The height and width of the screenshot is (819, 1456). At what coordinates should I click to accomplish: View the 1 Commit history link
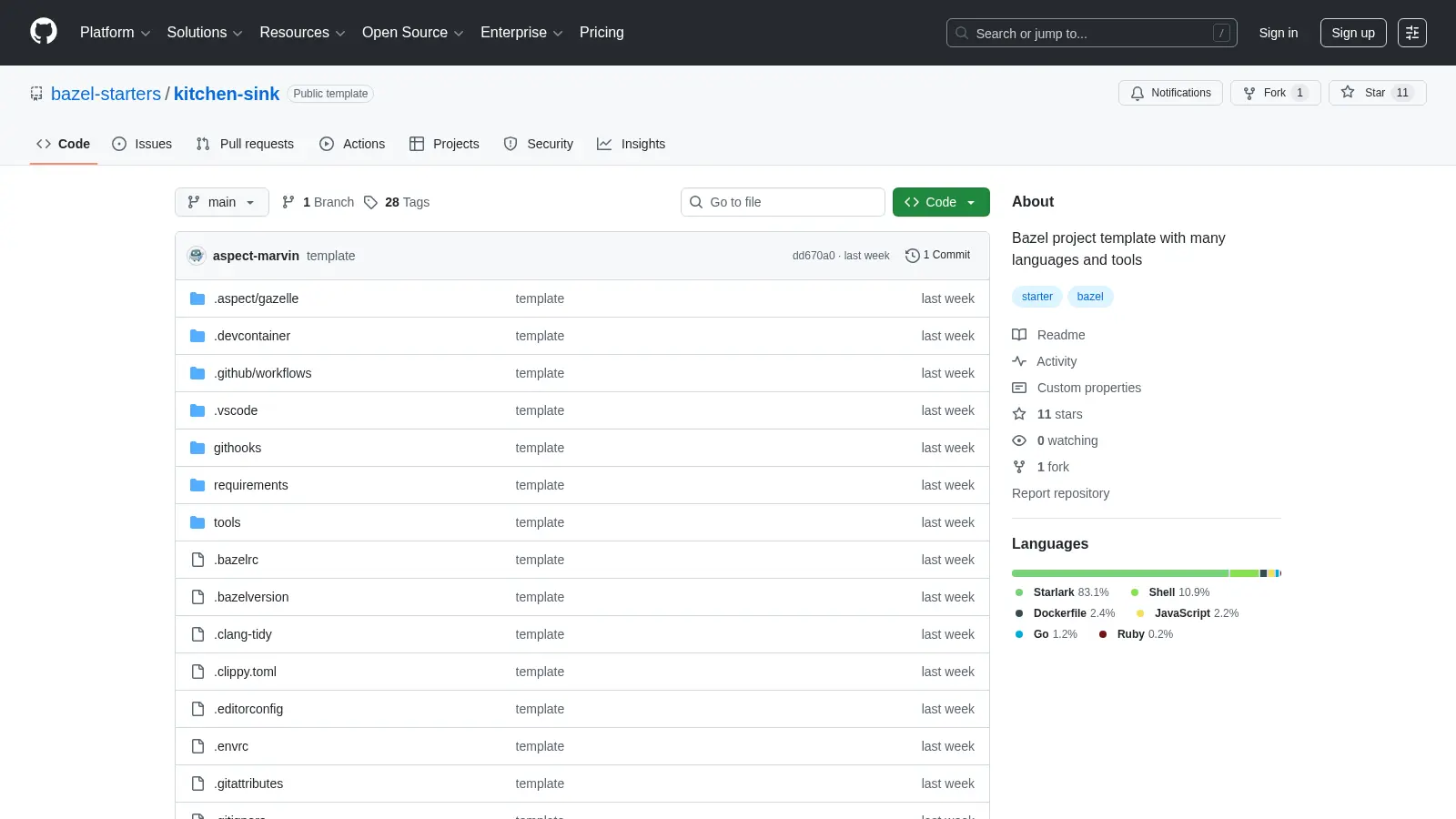point(938,256)
